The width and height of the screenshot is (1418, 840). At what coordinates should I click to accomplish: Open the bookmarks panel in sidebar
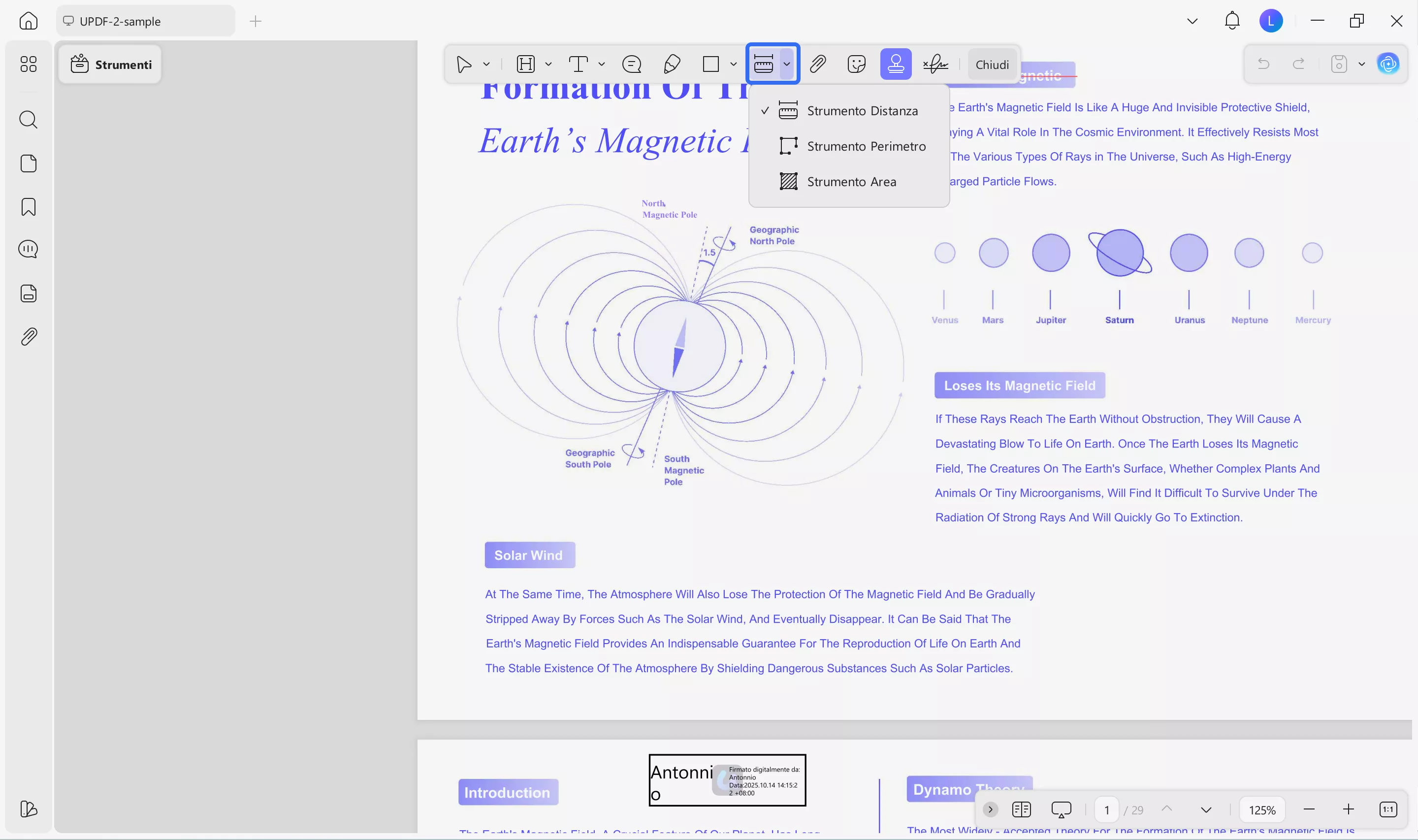(28, 207)
